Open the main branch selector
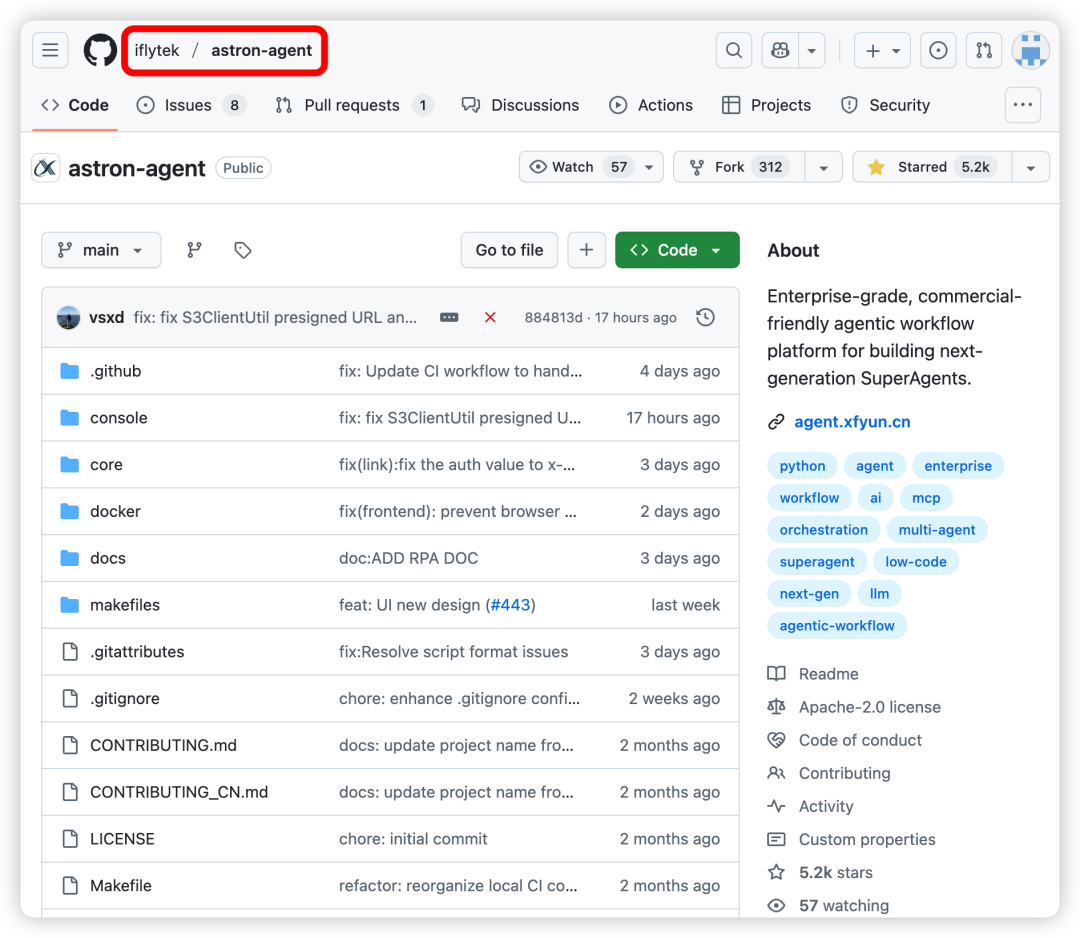Screen dimensions: 1080x938 [x=101, y=250]
